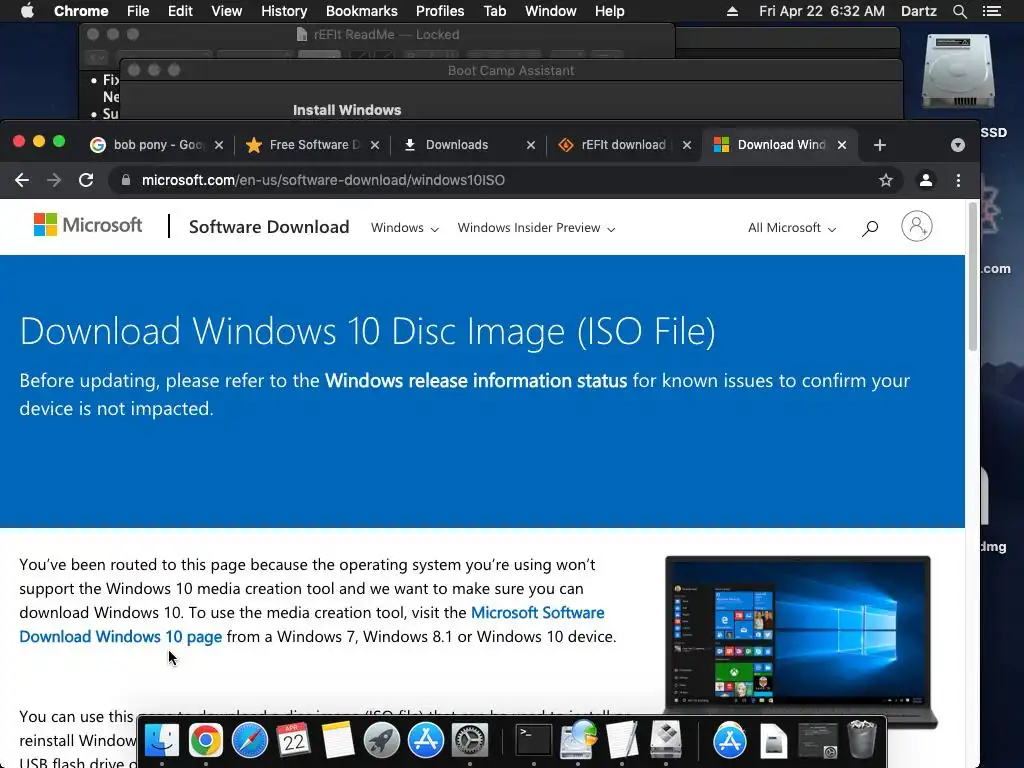1024x768 pixels.
Task: Go back with the browser back arrow
Action: (22, 180)
